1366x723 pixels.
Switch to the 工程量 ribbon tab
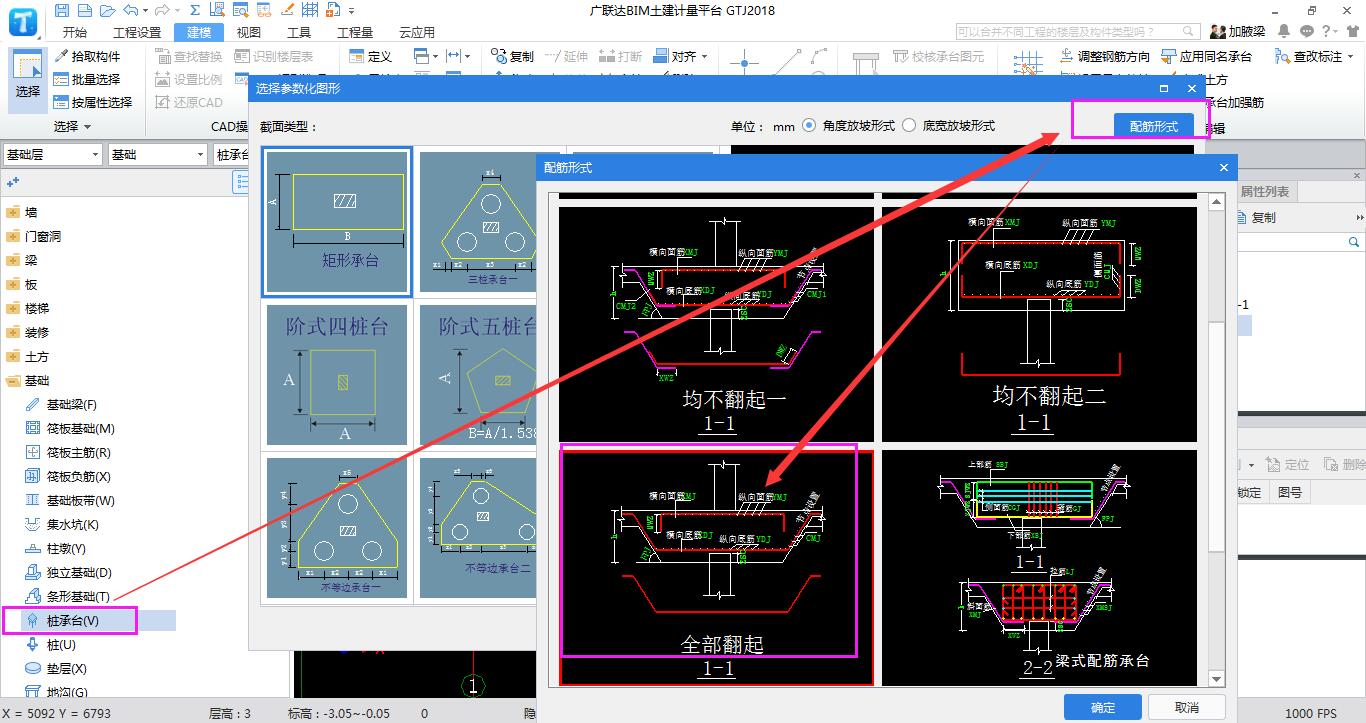click(354, 32)
